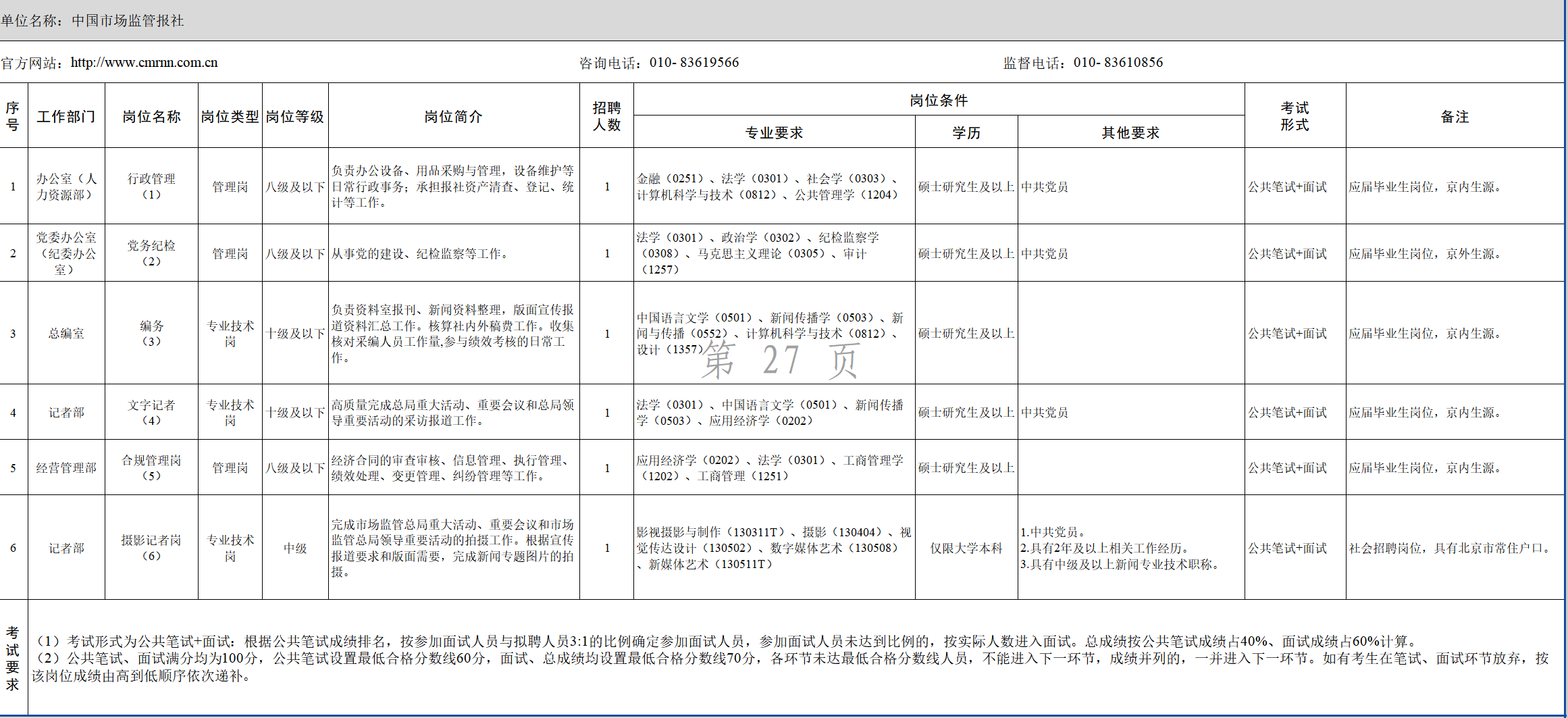Image resolution: width=1568 pixels, height=718 pixels.
Task: Select the 备注 column header
Action: [1455, 117]
